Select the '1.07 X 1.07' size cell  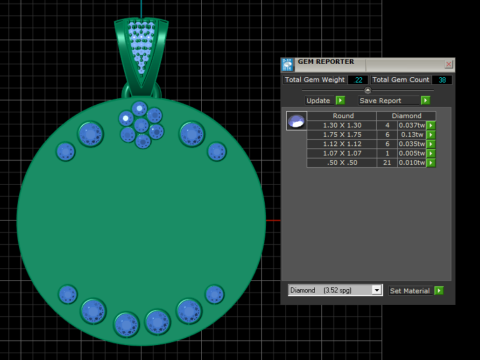pyautogui.click(x=342, y=153)
